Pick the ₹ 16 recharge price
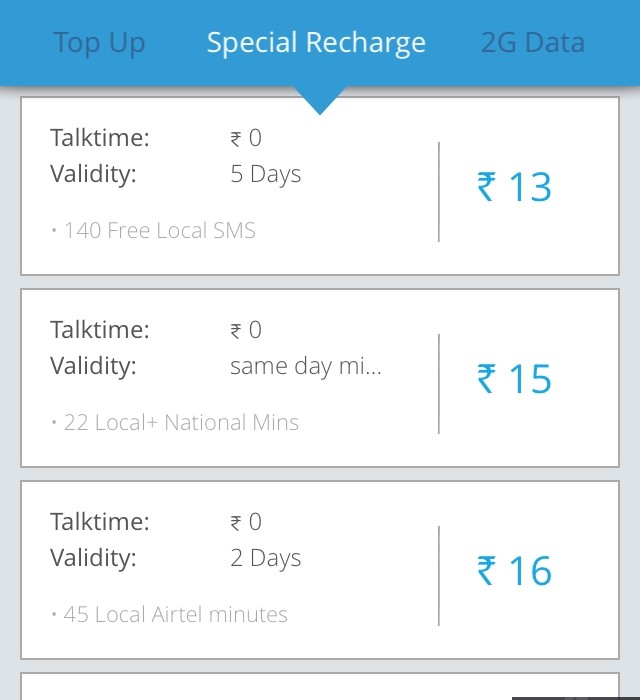 (514, 572)
